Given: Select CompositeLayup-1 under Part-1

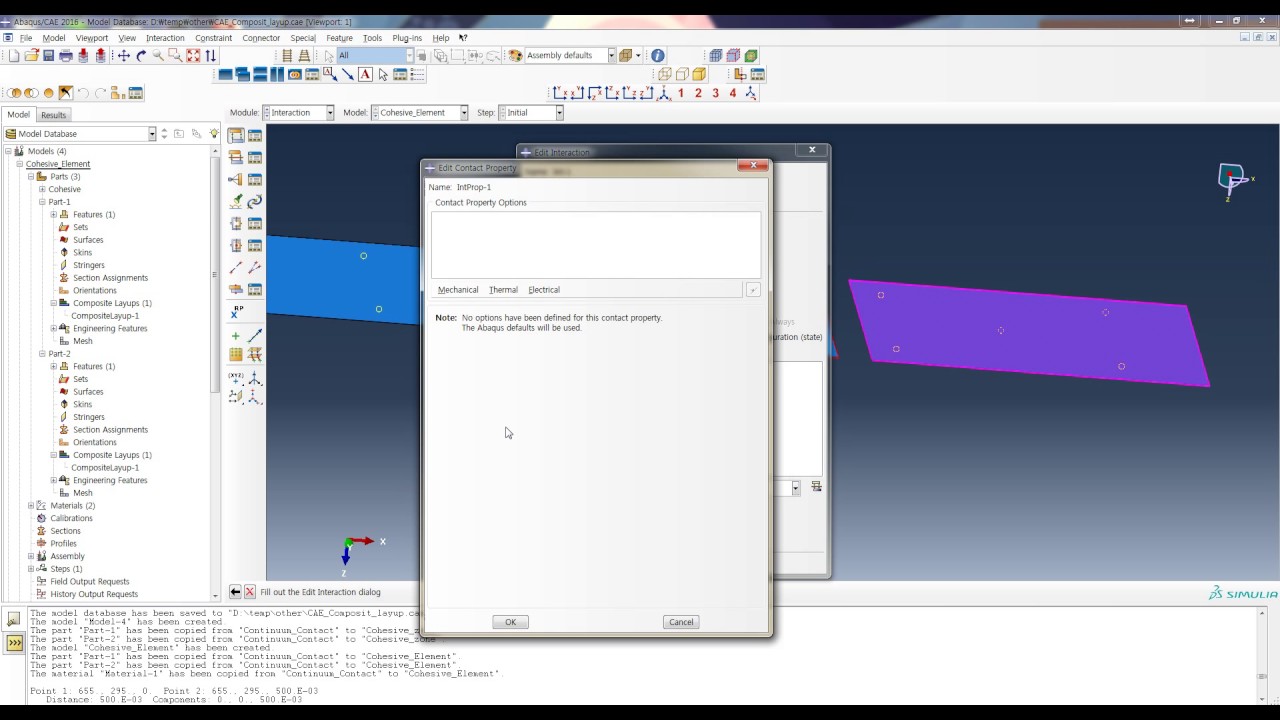Looking at the screenshot, I should 105,316.
